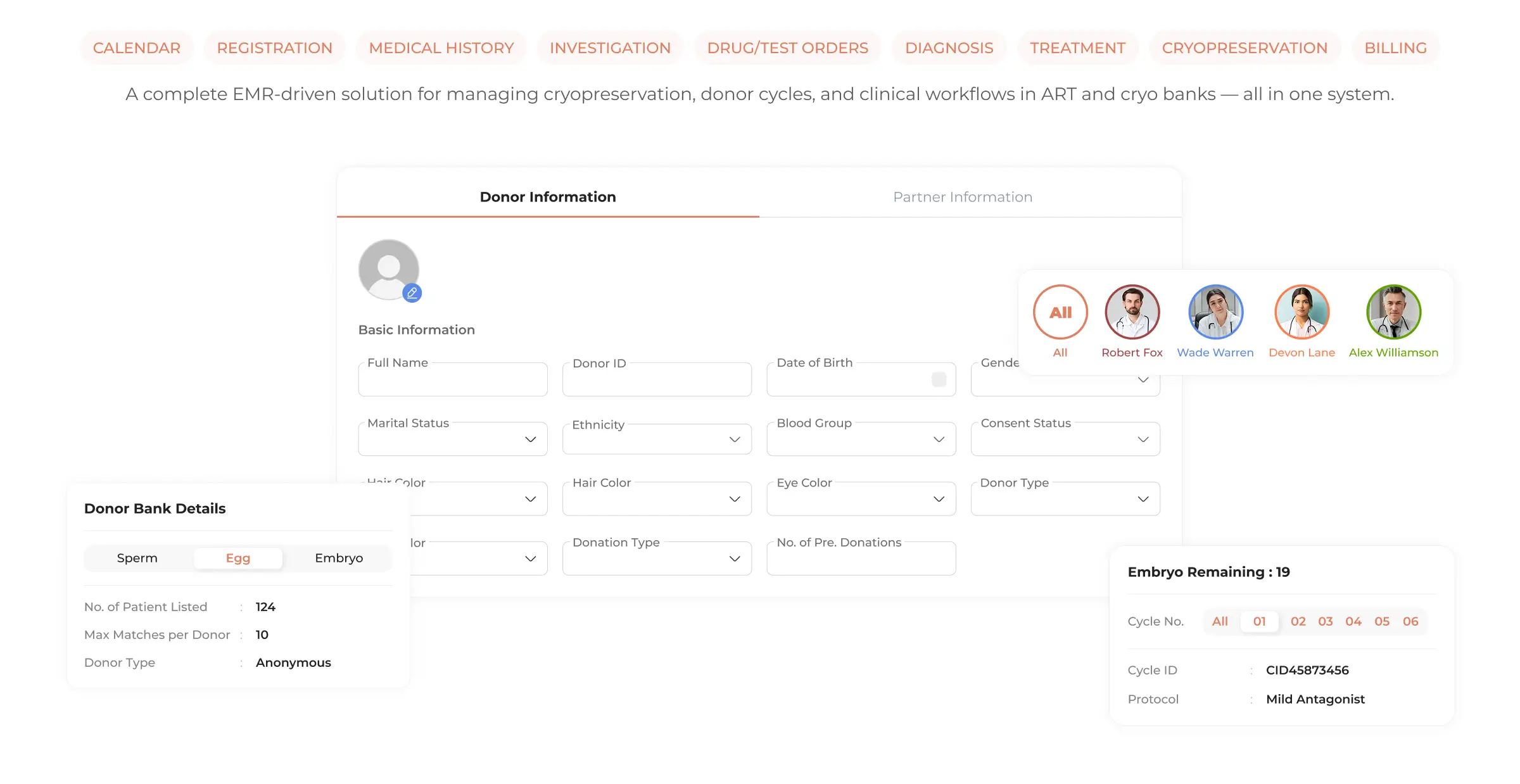The image size is (1520, 784).
Task: Switch donor bank to Sperm
Action: 137,558
